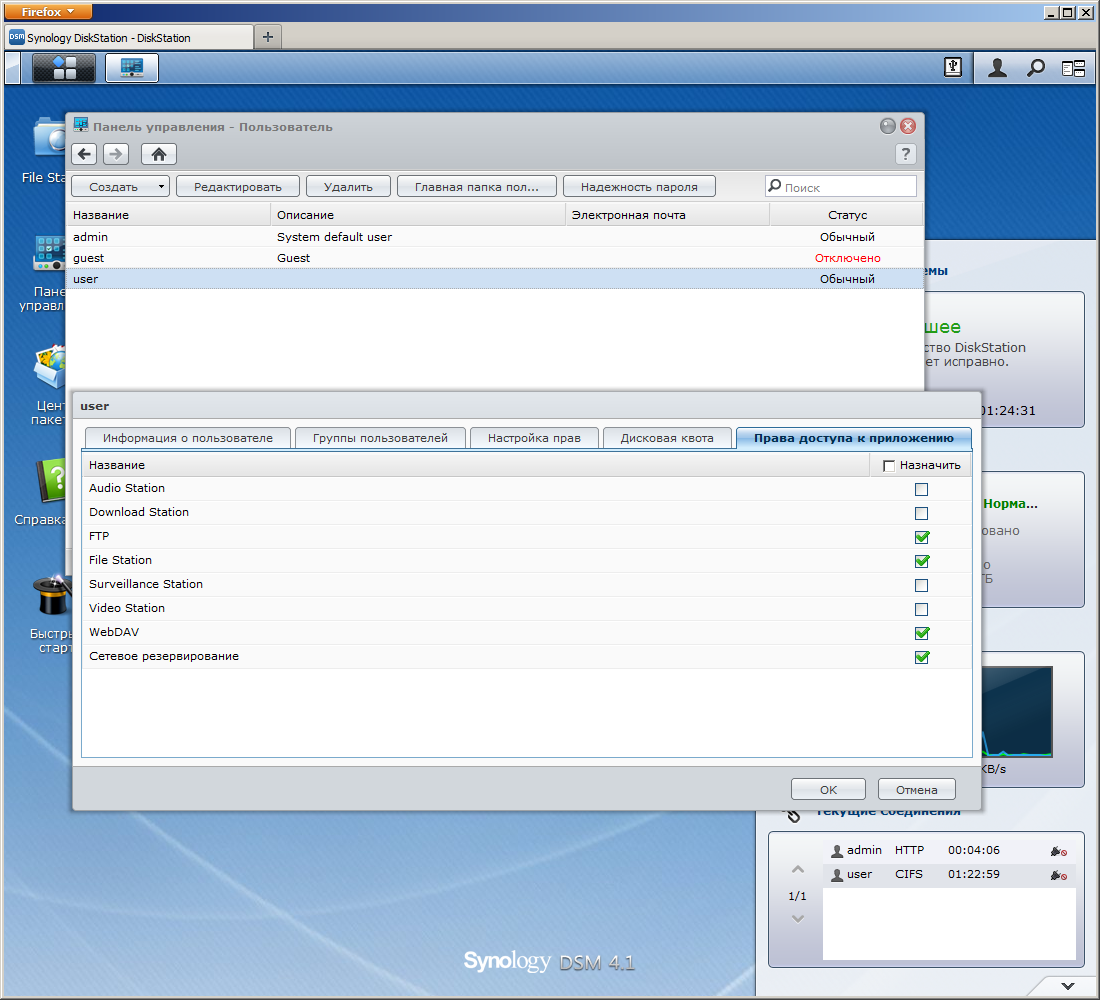Enable Audio Station access
1100x1000 pixels.
tap(922, 489)
